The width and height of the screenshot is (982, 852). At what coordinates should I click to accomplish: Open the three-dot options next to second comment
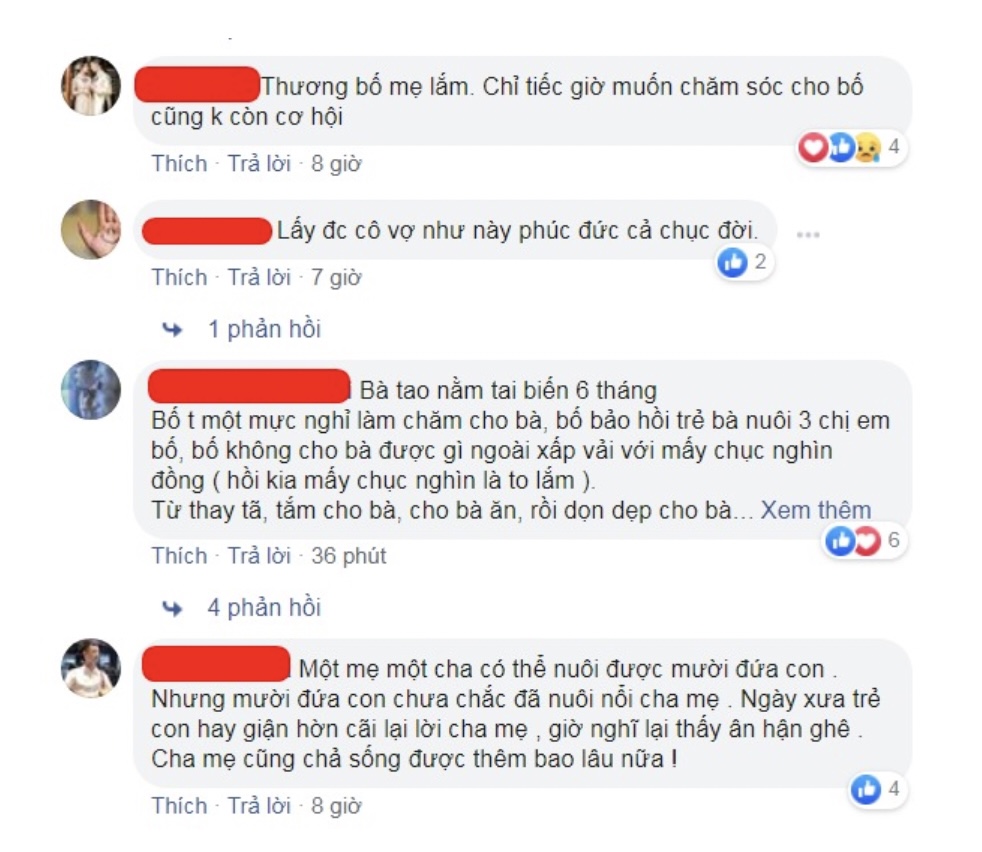coord(808,235)
